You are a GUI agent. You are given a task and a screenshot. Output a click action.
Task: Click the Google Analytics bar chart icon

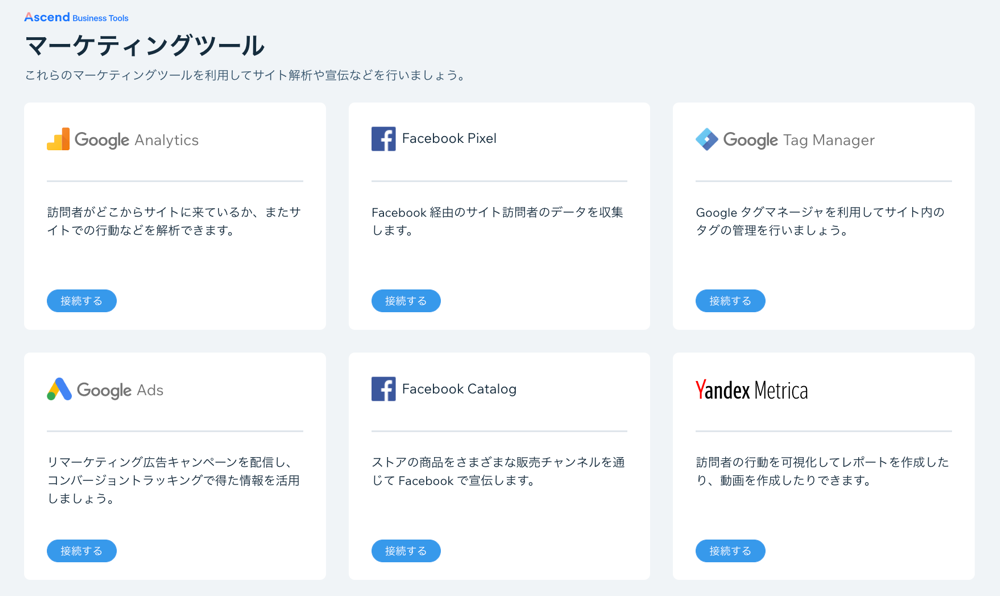tap(58, 139)
